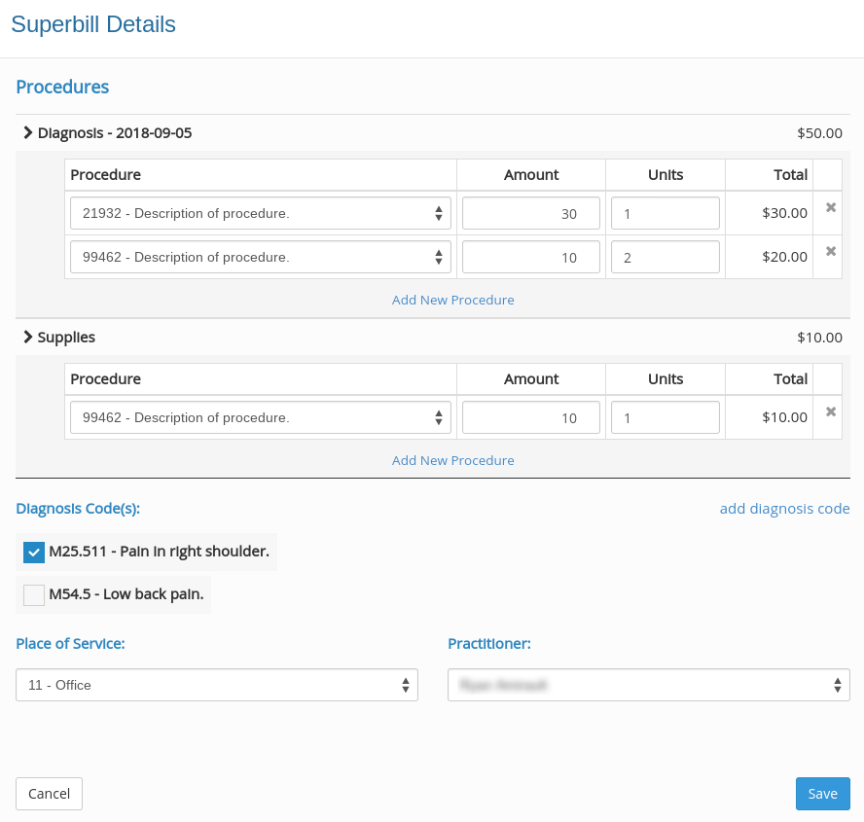Image resolution: width=864 pixels, height=822 pixels.
Task: Click the stepper arrows on Place of Service dropdown
Action: [x=404, y=685]
